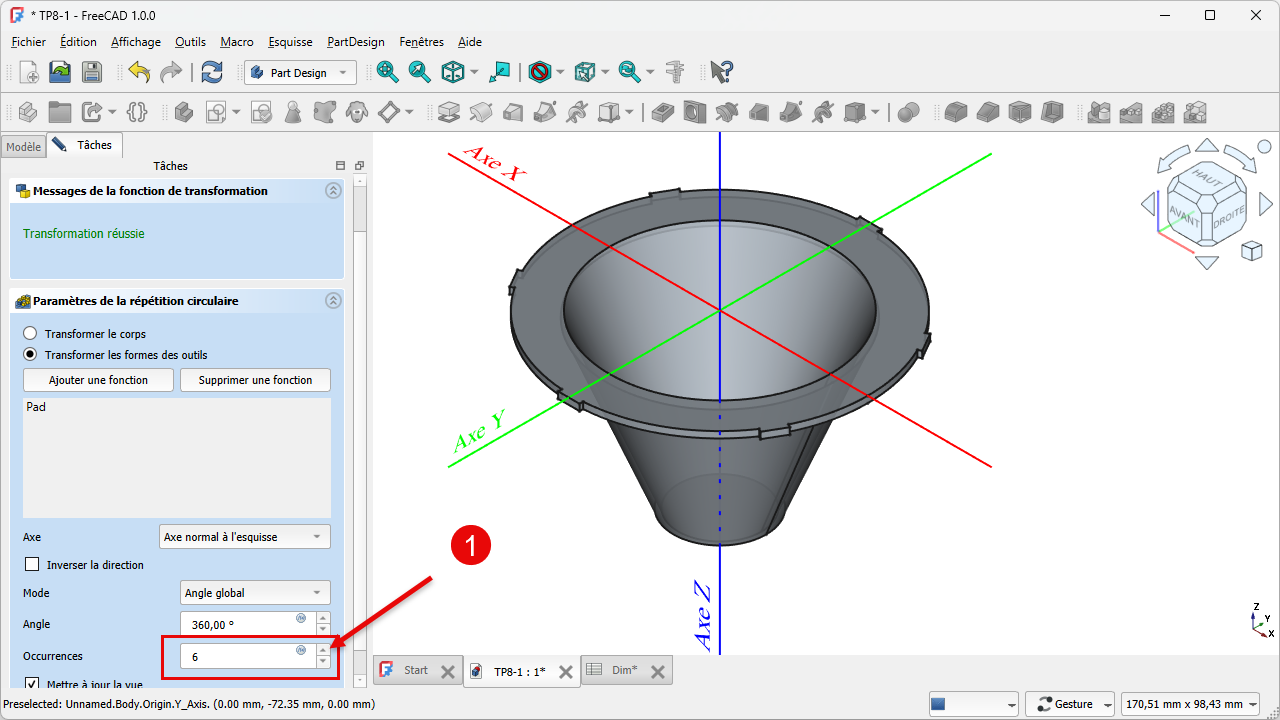Image resolution: width=1280 pixels, height=720 pixels.
Task: Click Ajouter une fonction button
Action: pos(98,380)
